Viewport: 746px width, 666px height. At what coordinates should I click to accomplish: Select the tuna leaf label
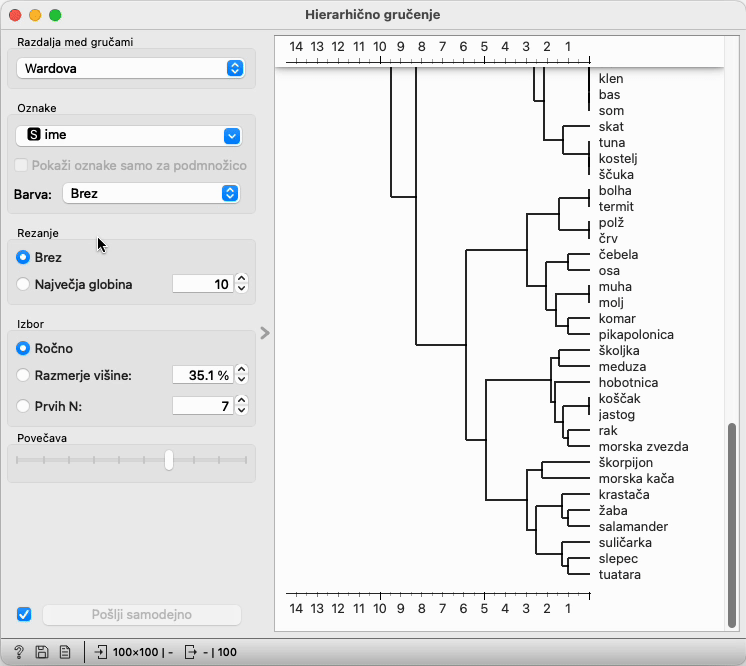[x=612, y=143]
